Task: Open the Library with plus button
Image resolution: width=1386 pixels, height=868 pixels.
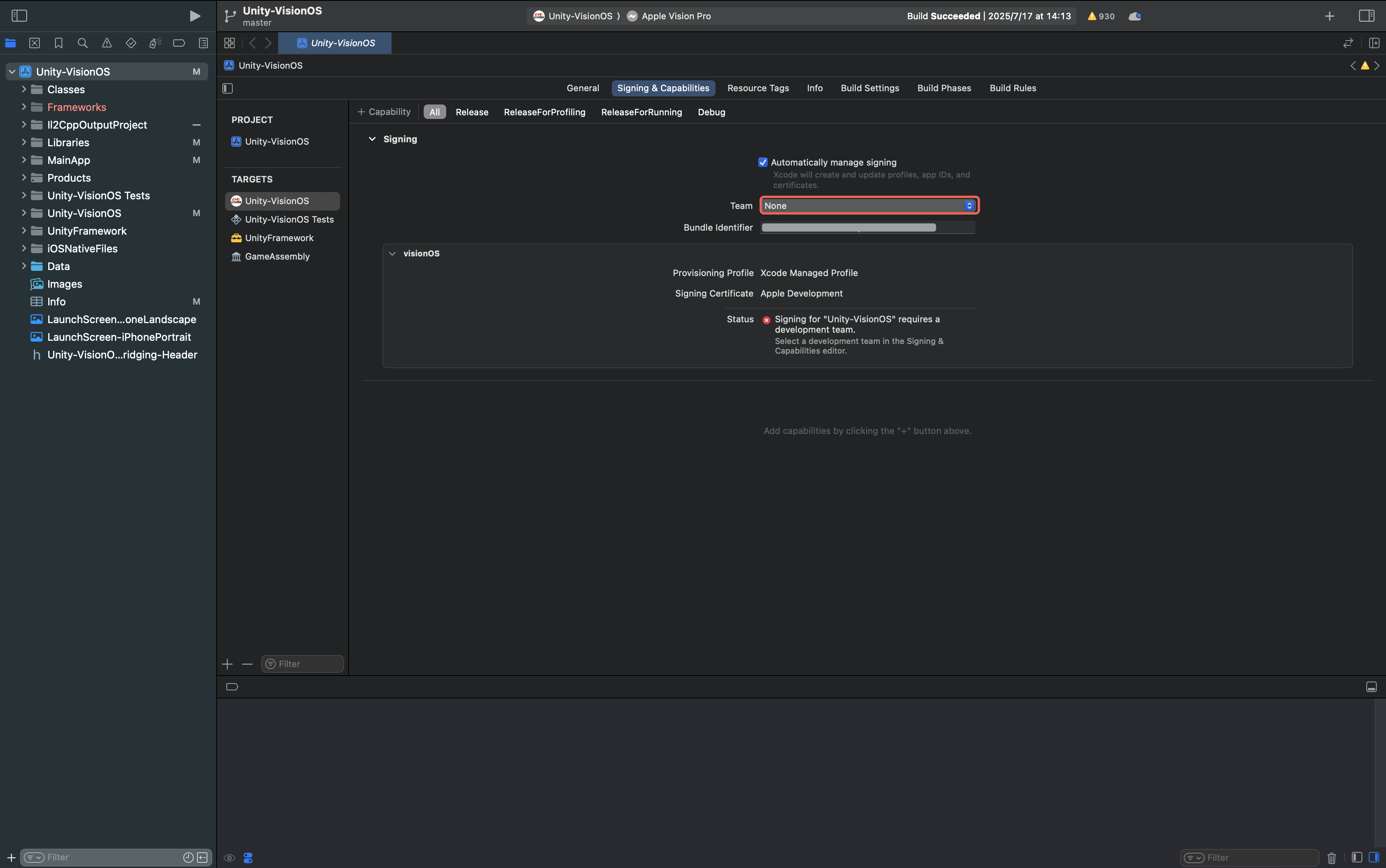Action: [1329, 16]
